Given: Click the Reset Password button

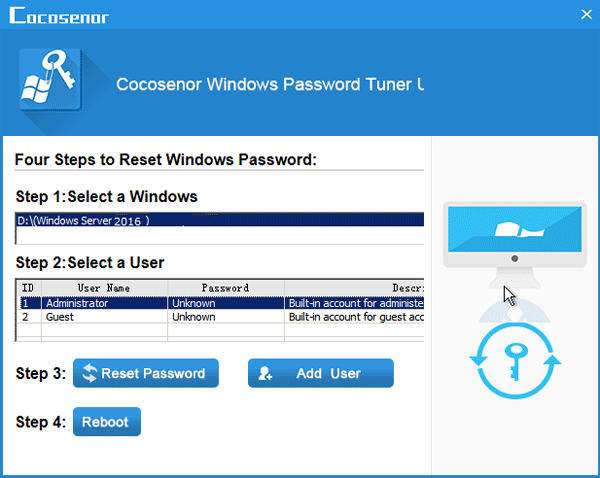Looking at the screenshot, I should coord(146,373).
